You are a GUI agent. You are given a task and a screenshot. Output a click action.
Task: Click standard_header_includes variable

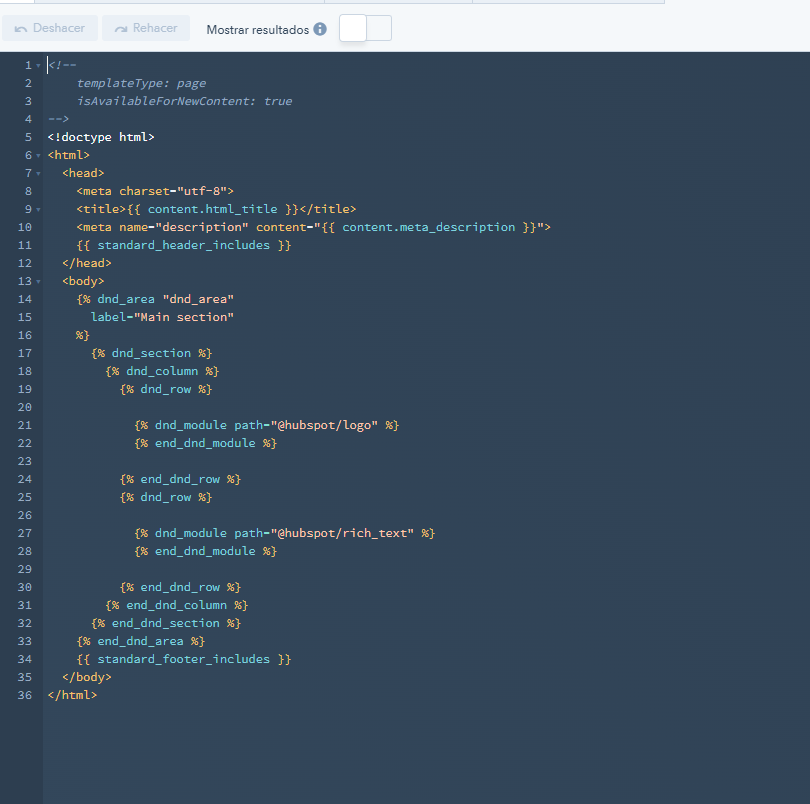[183, 245]
